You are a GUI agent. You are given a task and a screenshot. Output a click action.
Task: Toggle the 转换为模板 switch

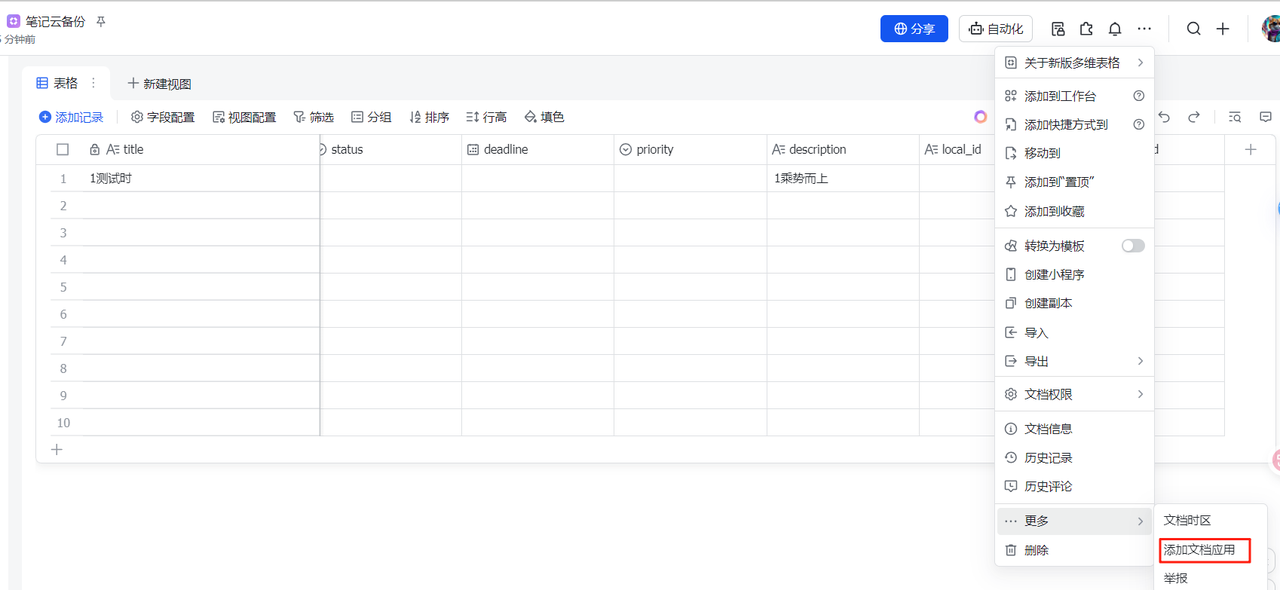tap(1133, 246)
